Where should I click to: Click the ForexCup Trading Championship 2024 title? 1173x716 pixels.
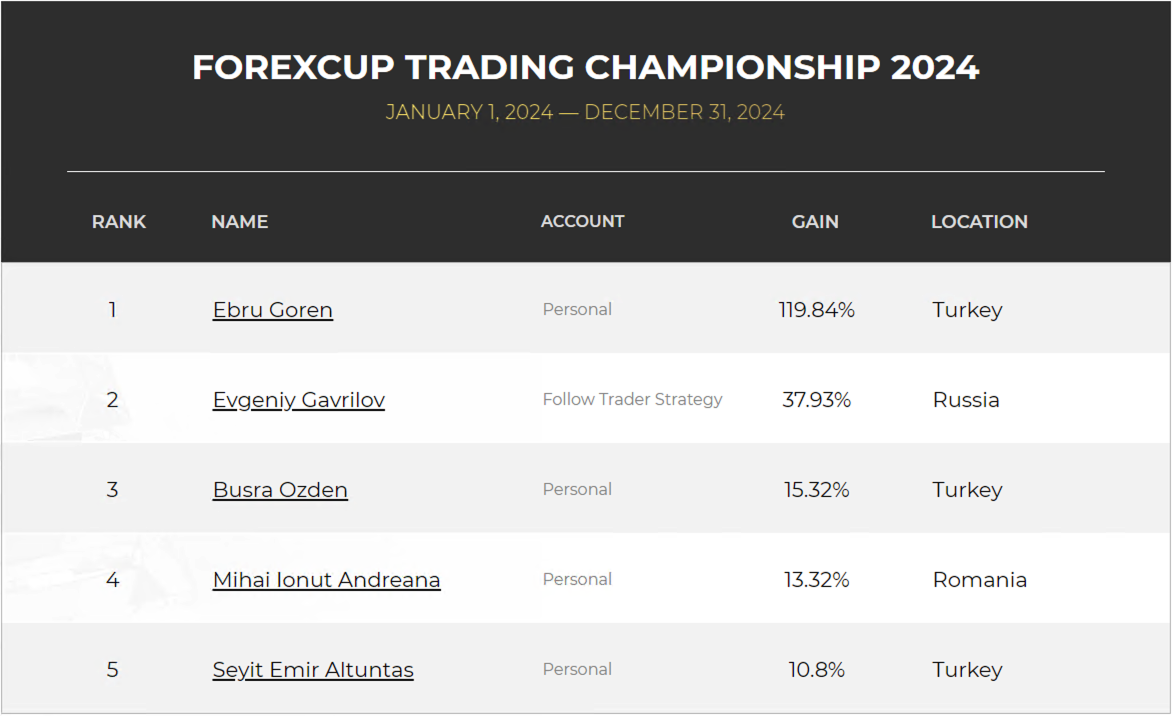coord(585,67)
